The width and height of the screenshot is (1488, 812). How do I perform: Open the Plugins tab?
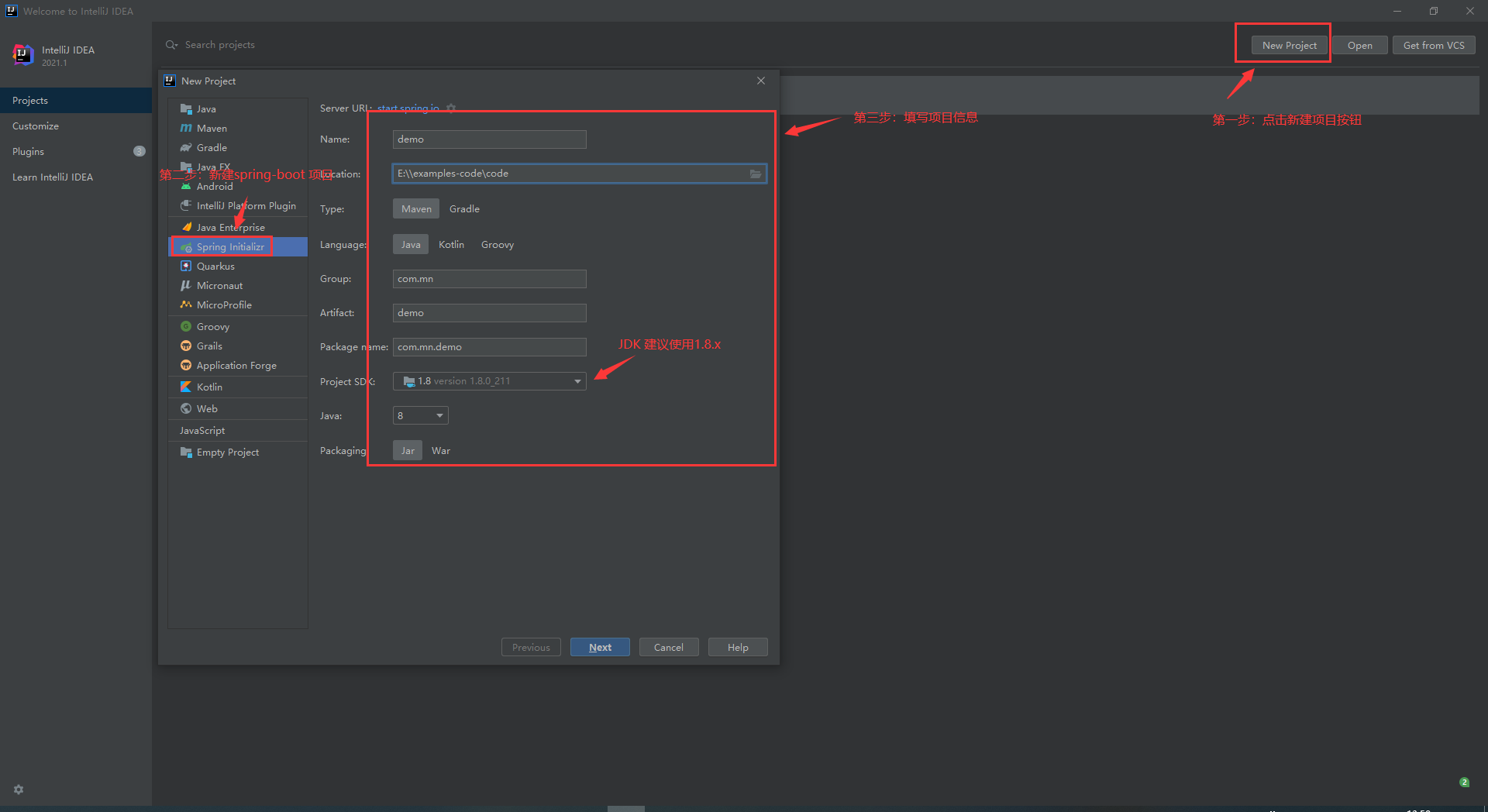[76, 152]
